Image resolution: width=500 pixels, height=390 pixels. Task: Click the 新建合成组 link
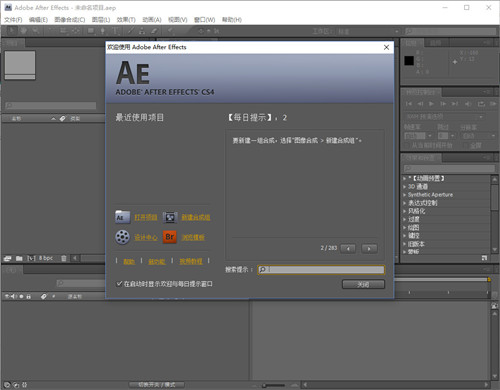point(196,217)
